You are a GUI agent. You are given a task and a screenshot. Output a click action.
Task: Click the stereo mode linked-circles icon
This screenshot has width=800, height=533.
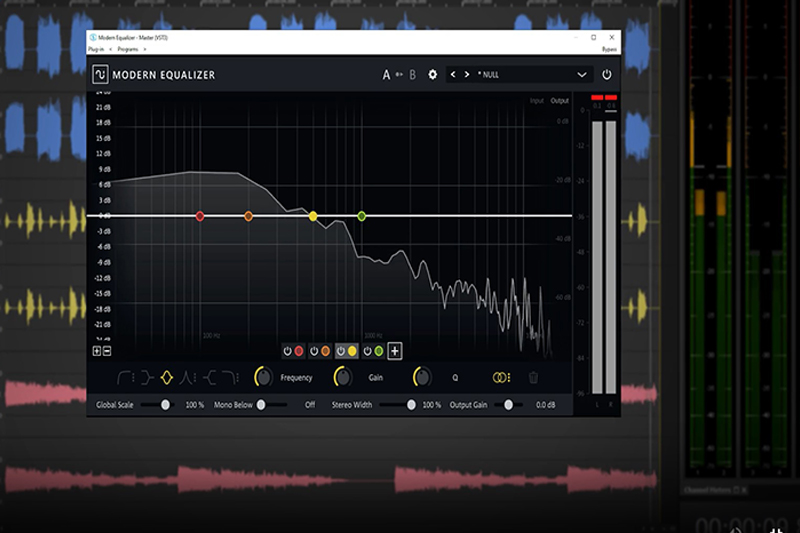click(501, 377)
